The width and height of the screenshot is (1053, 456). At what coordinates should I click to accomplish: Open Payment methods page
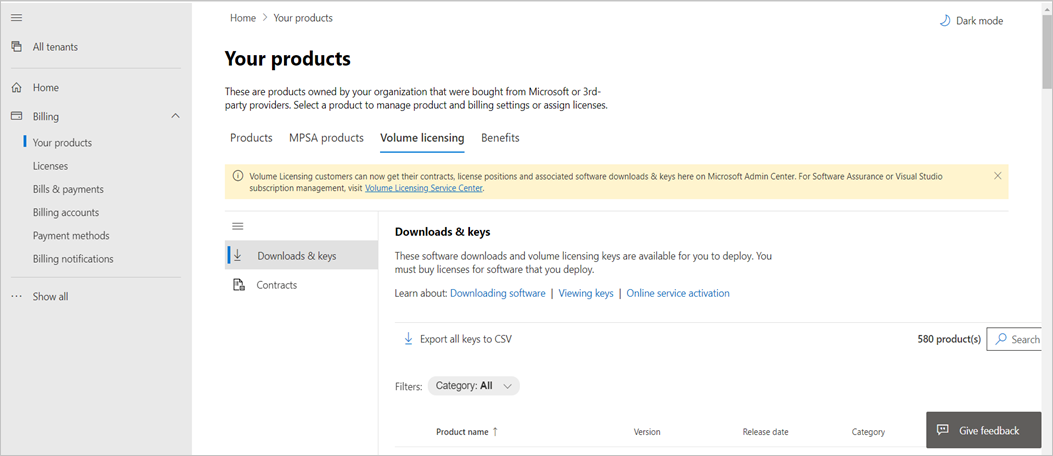(x=71, y=236)
